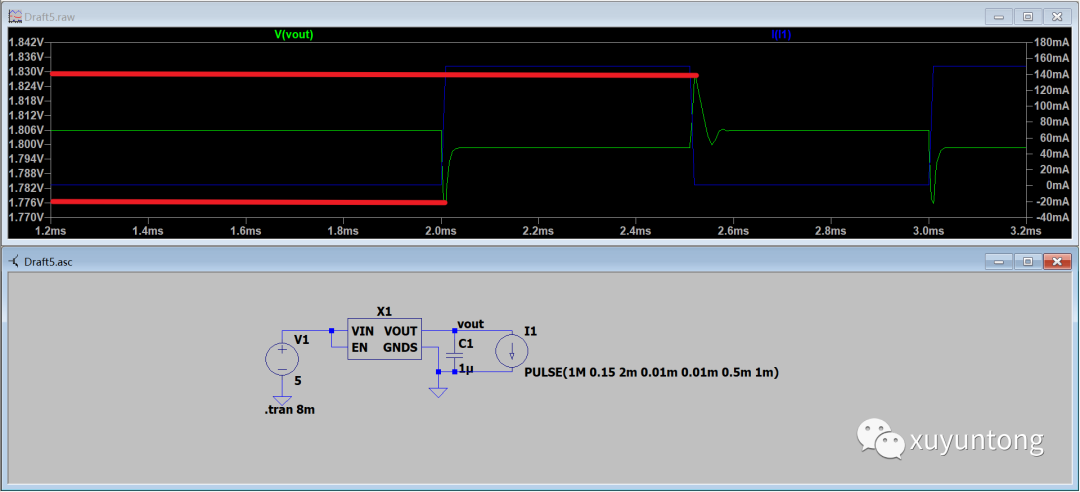Close the Draft5.asc schematic window
This screenshot has height=492, width=1080.
tap(1057, 261)
